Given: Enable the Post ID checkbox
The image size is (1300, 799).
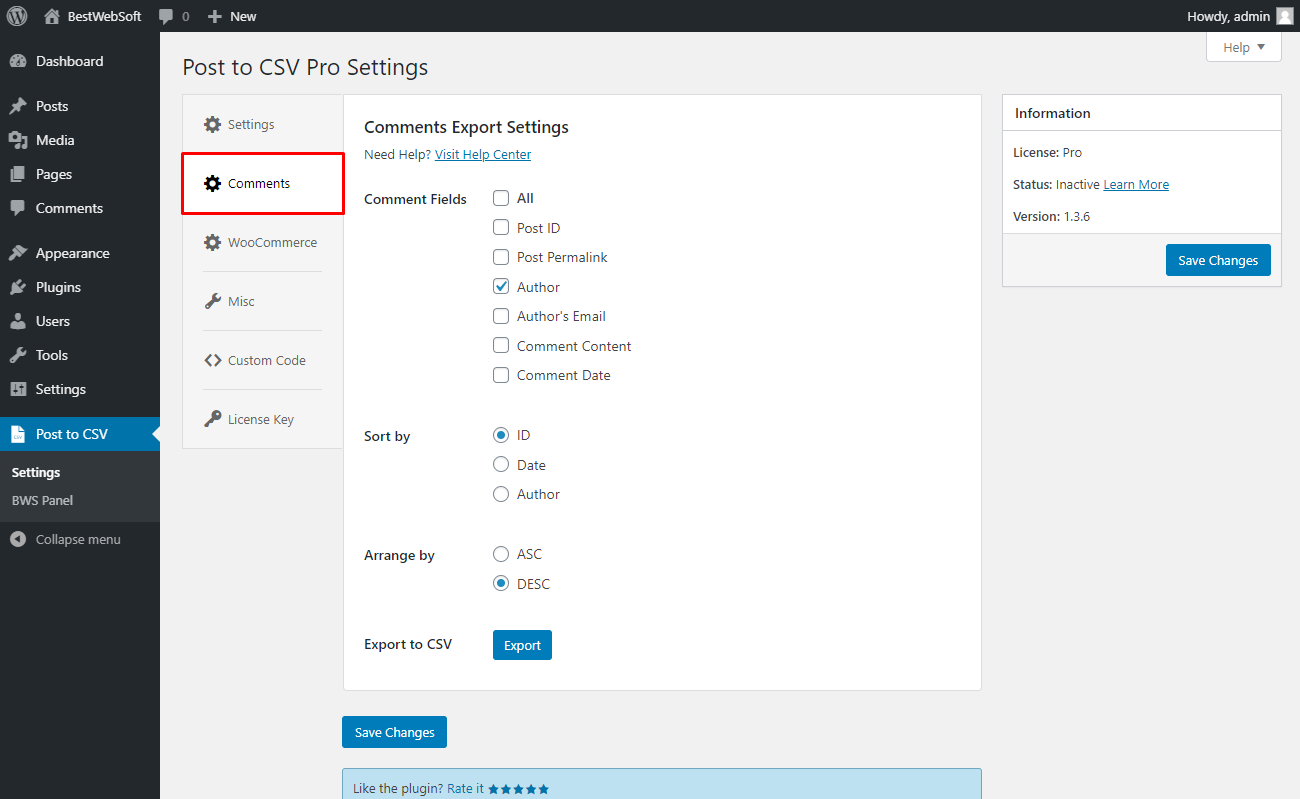Looking at the screenshot, I should [x=501, y=228].
